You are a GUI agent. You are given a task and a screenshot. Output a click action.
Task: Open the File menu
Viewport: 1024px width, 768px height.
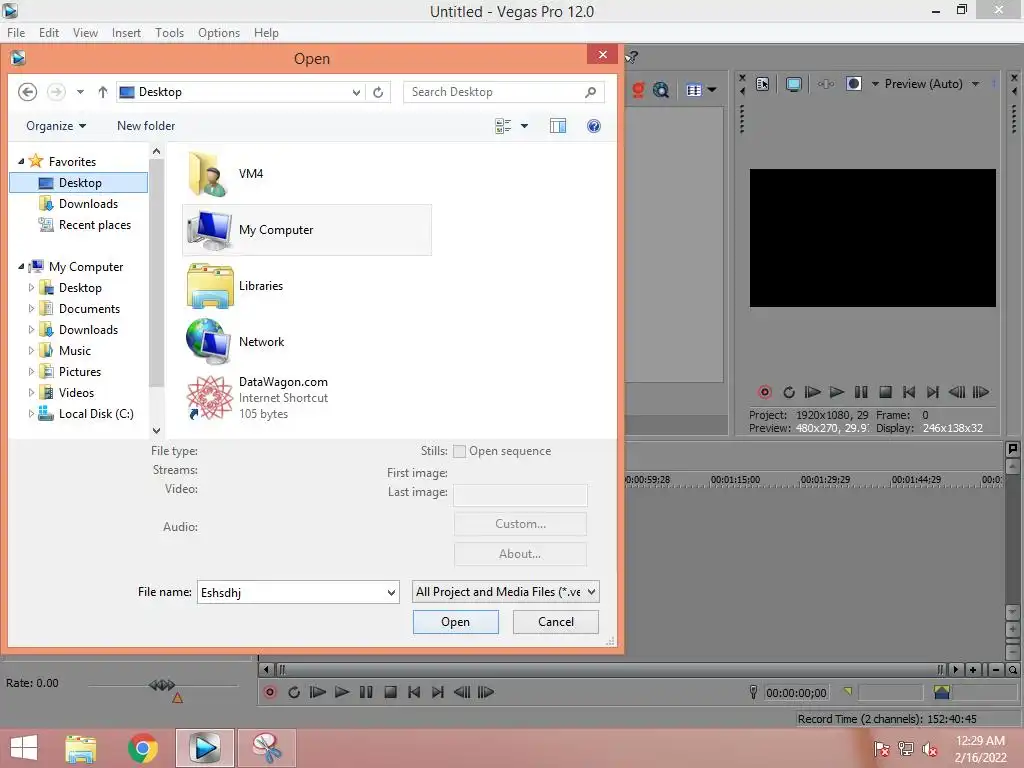(x=16, y=33)
